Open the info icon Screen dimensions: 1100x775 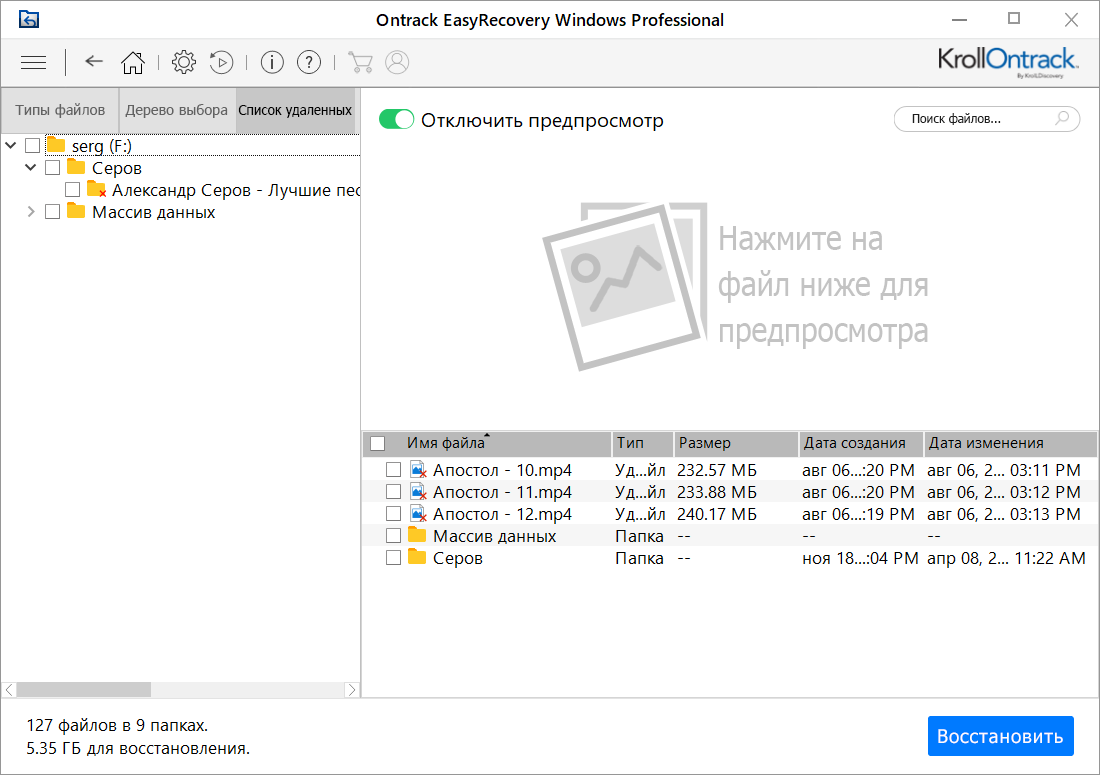coord(272,62)
